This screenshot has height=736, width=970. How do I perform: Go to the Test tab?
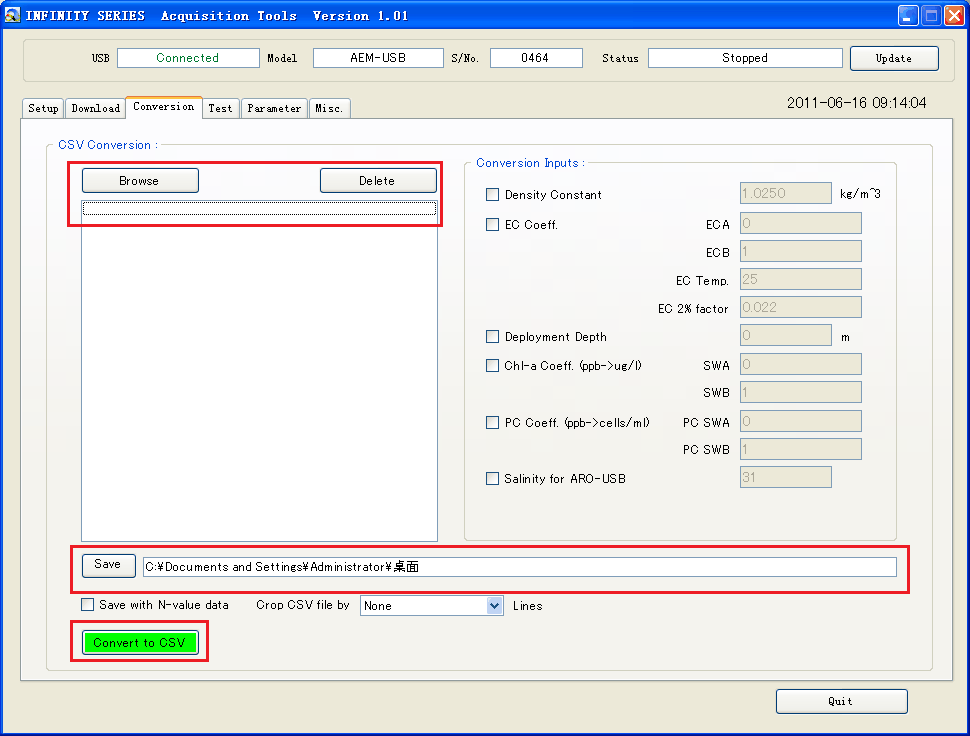click(x=220, y=108)
